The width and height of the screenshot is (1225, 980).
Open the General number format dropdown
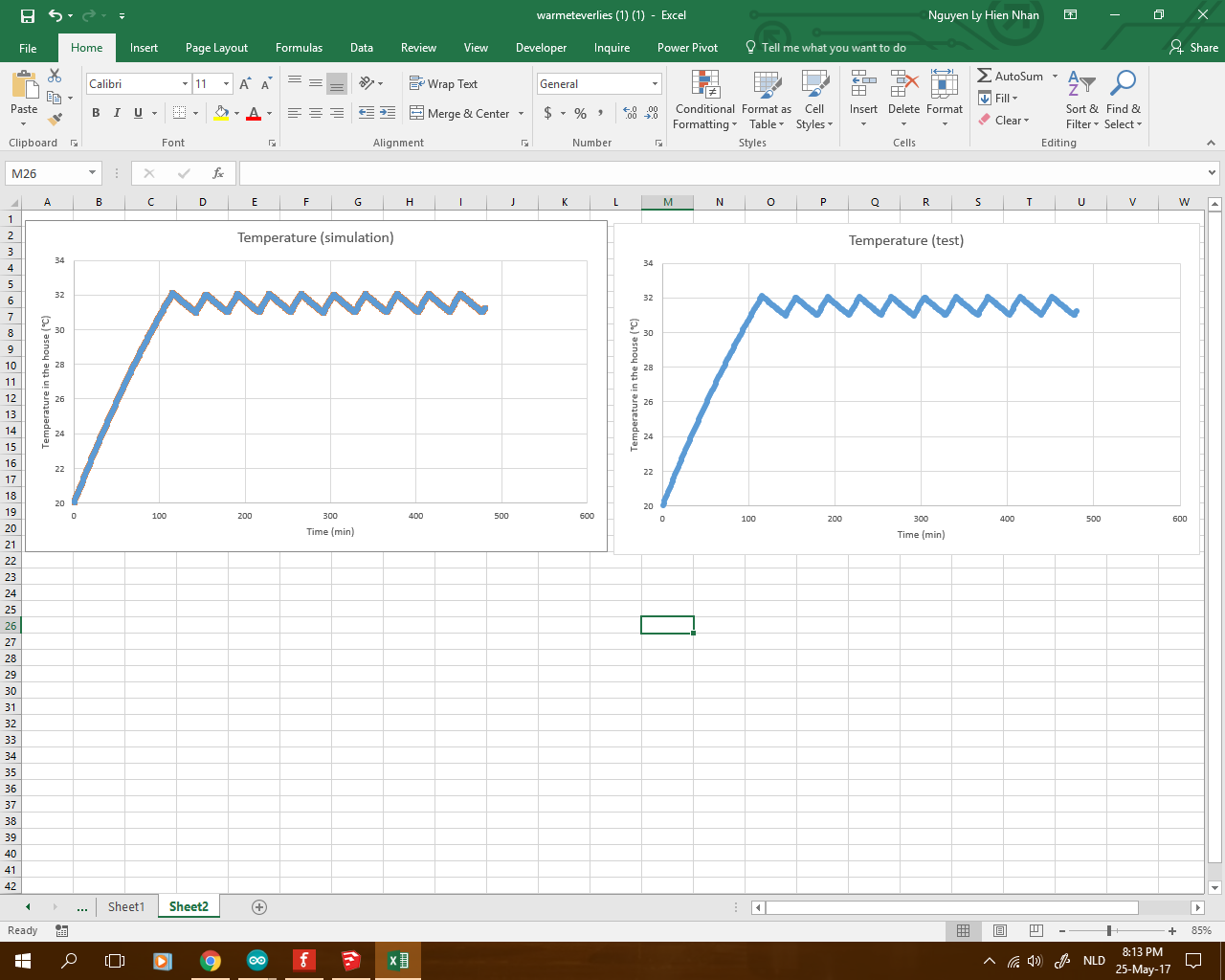[655, 84]
